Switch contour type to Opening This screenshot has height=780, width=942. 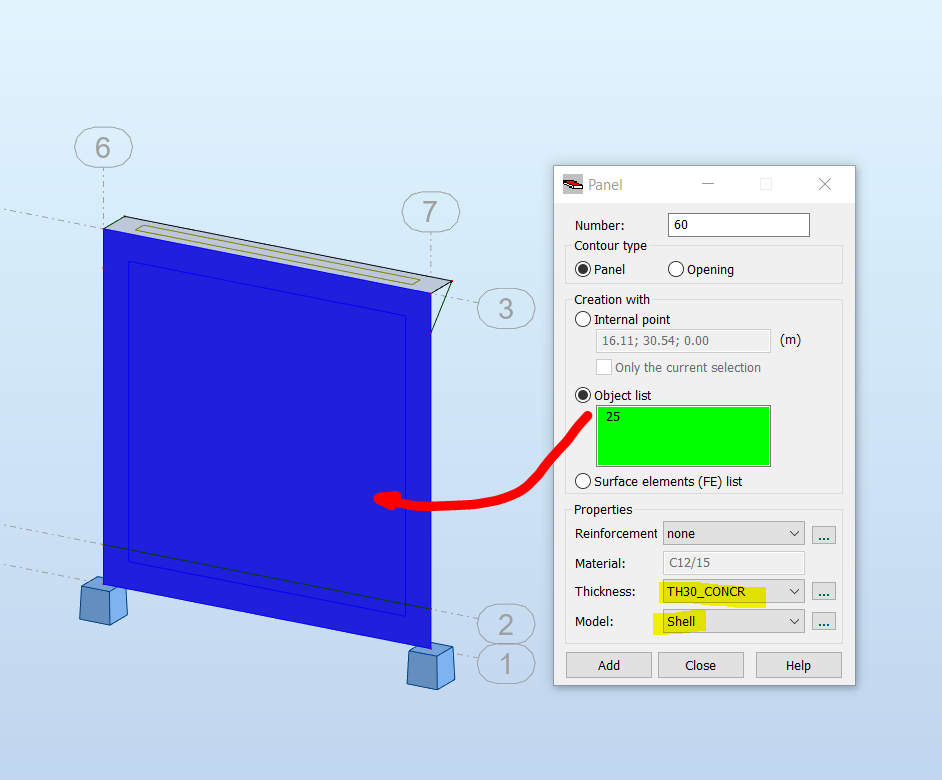coord(675,268)
